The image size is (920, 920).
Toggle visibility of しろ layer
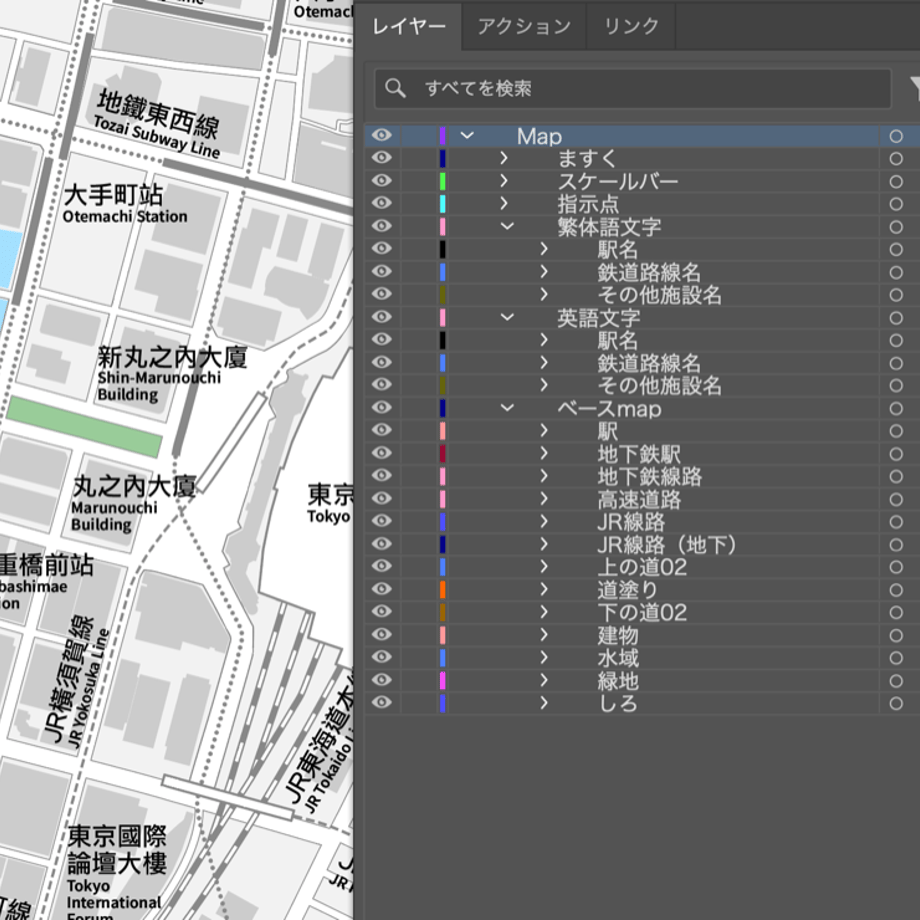381,702
